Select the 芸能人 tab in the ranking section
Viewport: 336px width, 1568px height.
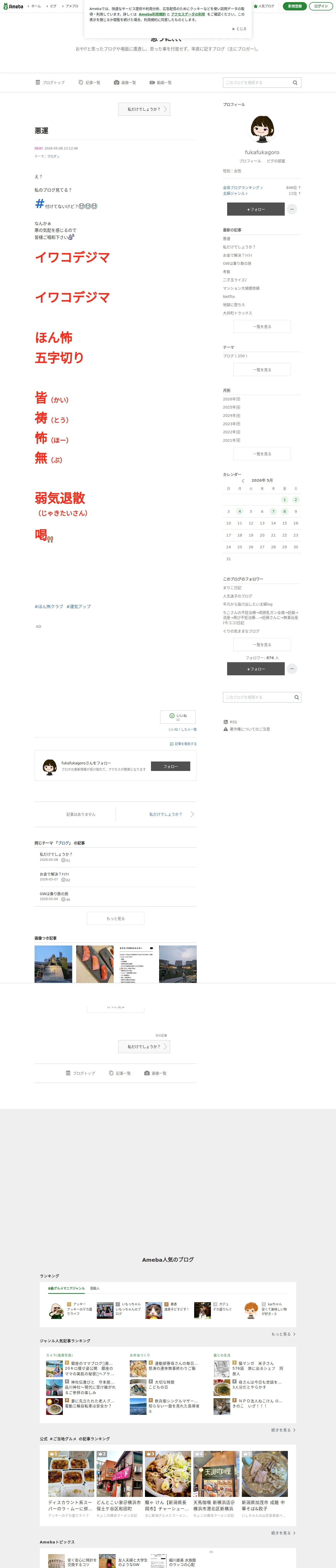tap(94, 1289)
